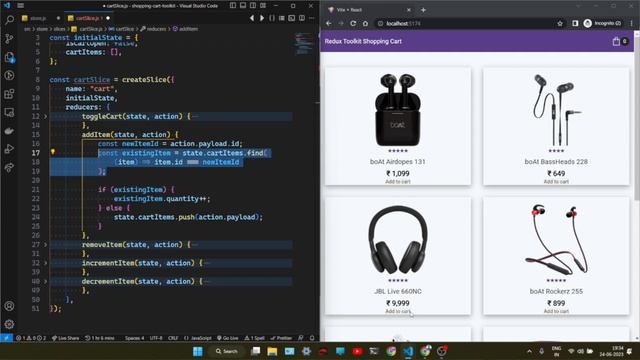Image resolution: width=640 pixels, height=360 pixels.
Task: Toggle primary side bar layout icon
Action: 233,6
